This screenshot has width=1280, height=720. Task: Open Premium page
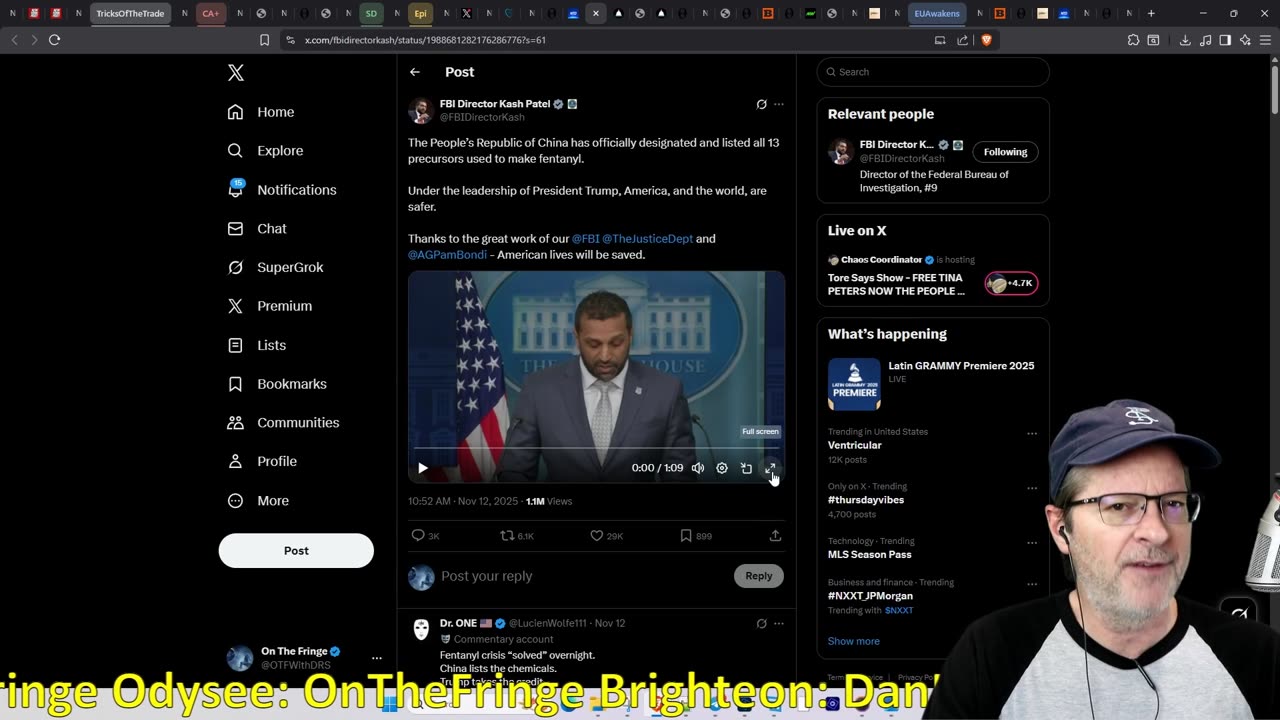(x=270, y=306)
